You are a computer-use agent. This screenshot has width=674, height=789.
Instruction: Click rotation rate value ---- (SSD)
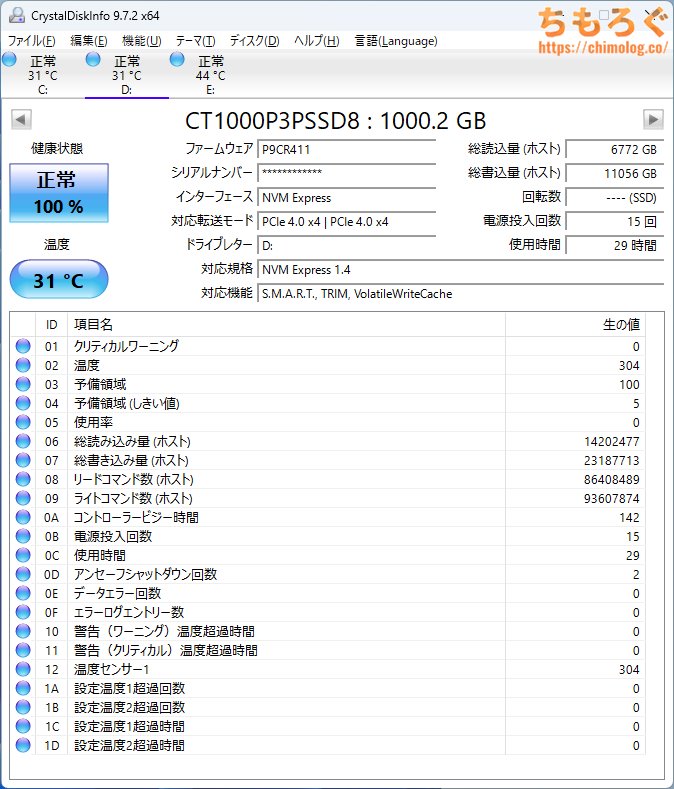(x=615, y=198)
